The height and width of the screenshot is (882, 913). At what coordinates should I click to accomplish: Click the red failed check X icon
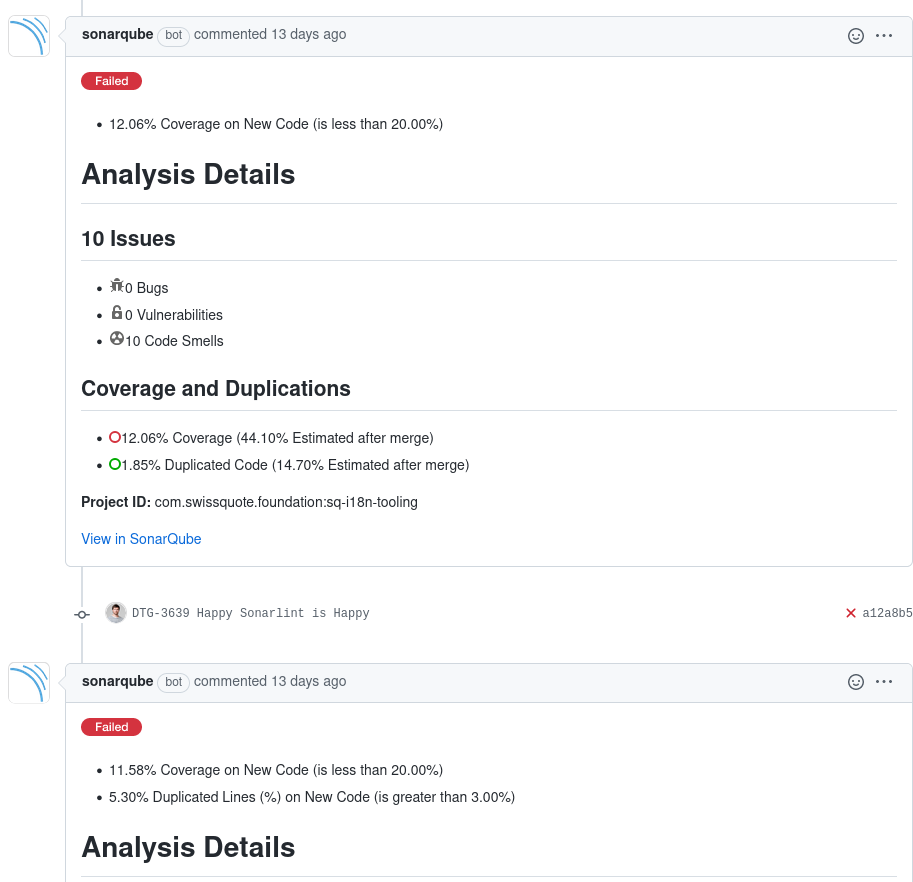(x=851, y=613)
